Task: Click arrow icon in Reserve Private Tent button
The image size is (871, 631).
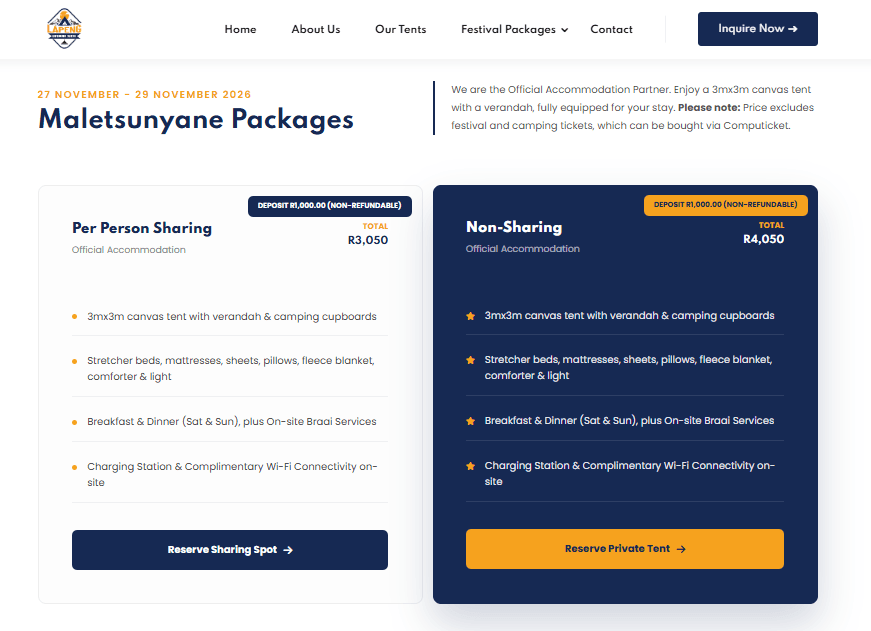Action: [681, 549]
